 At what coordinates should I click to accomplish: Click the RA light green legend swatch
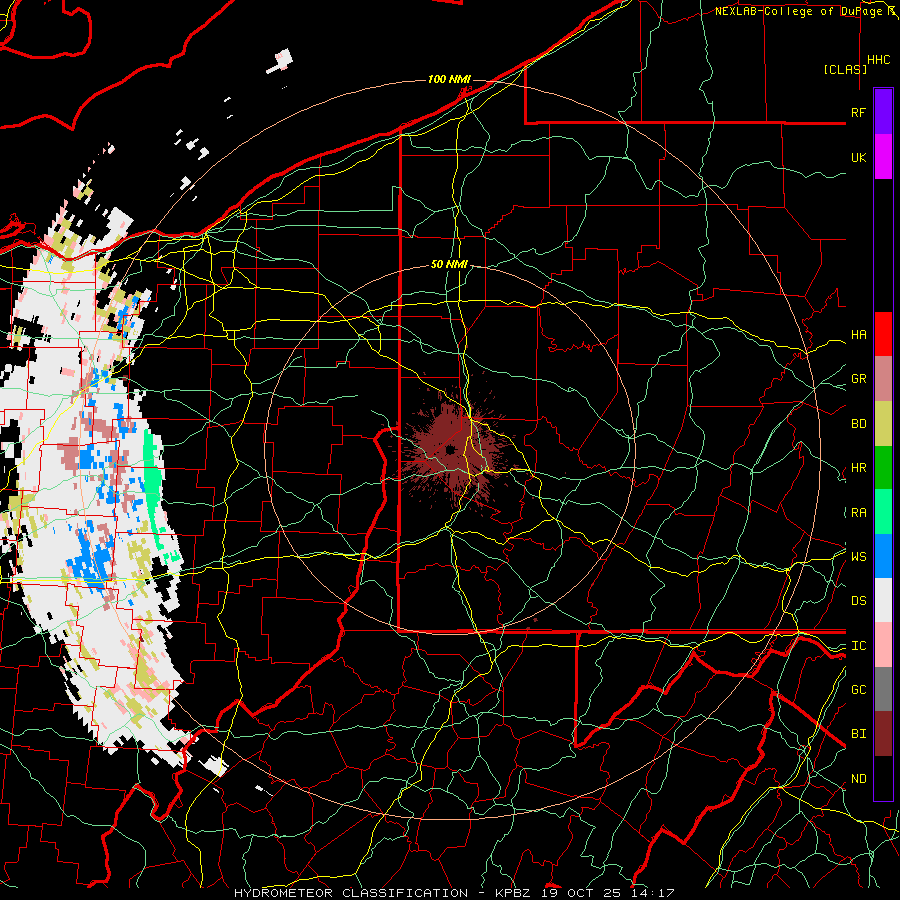(x=883, y=512)
